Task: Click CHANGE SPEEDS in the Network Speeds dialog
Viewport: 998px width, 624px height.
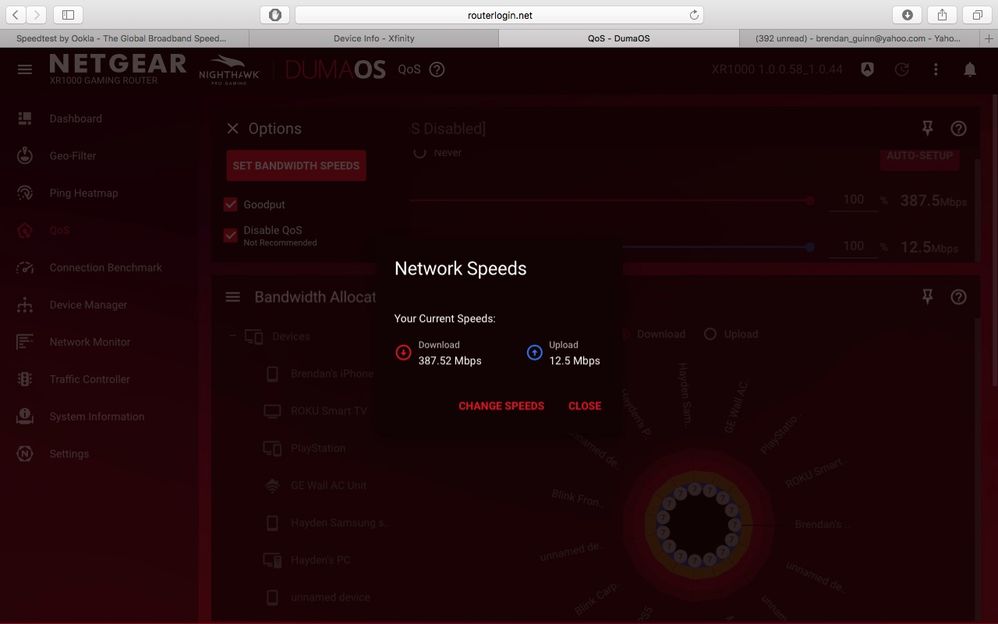Action: click(501, 406)
